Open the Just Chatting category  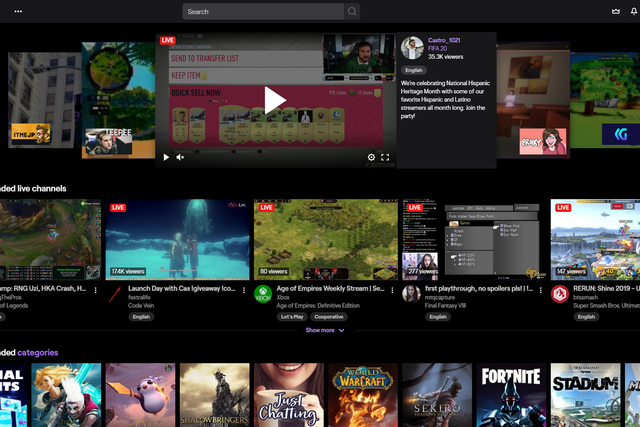tap(289, 395)
